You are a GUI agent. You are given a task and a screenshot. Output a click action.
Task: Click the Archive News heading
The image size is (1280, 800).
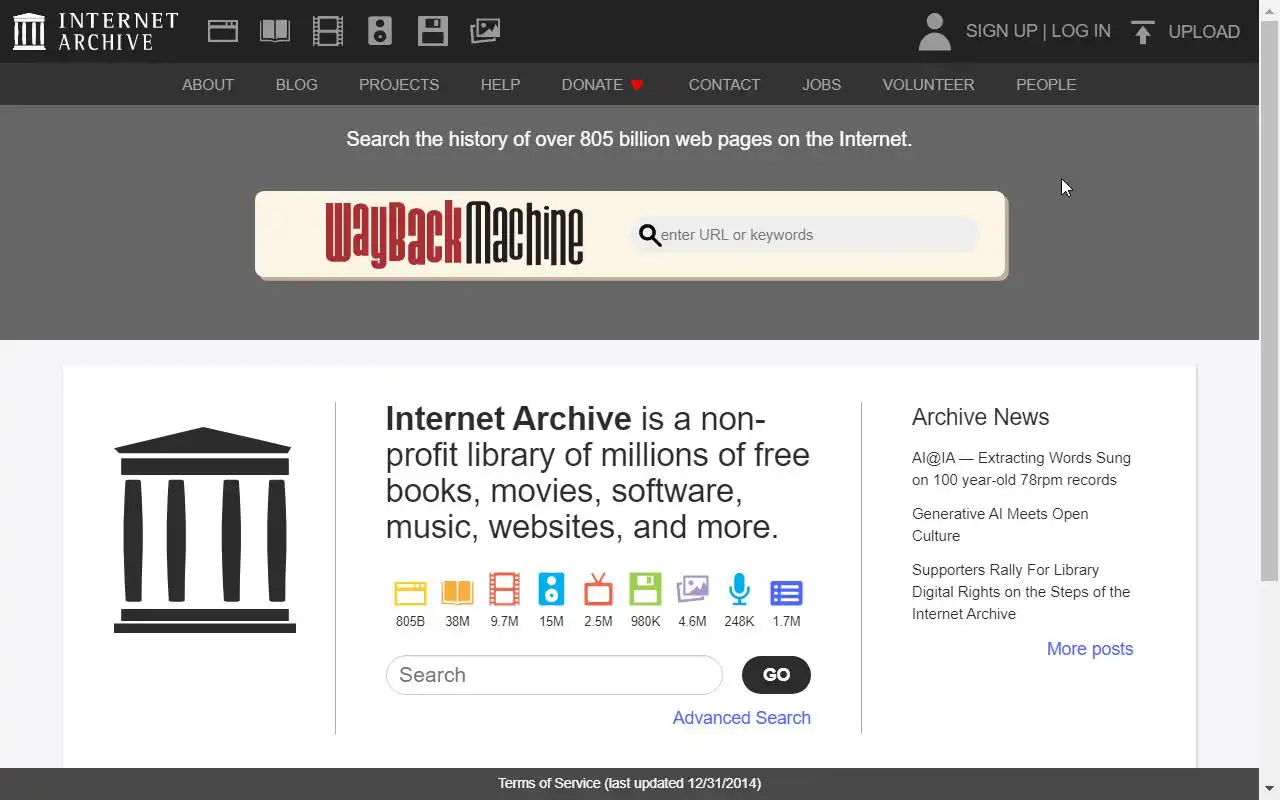click(980, 417)
